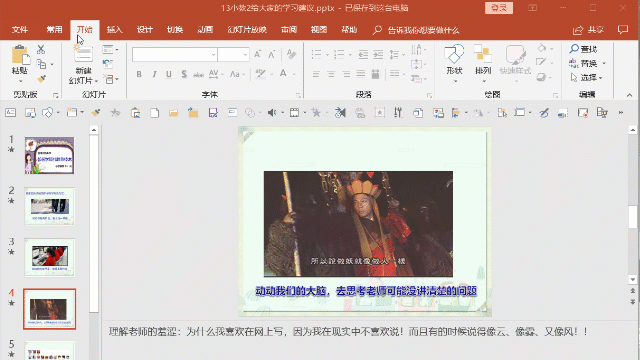Image resolution: width=640 pixels, height=360 pixels.
Task: Click the Copy icon in clipboard group
Action: 41,64
